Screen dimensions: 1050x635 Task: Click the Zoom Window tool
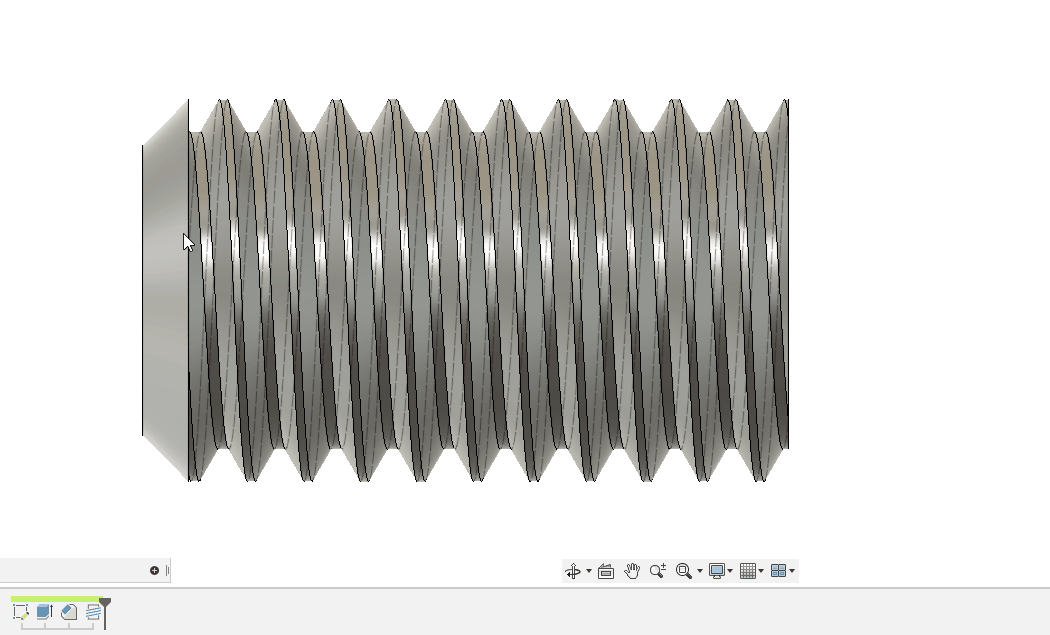pos(685,570)
